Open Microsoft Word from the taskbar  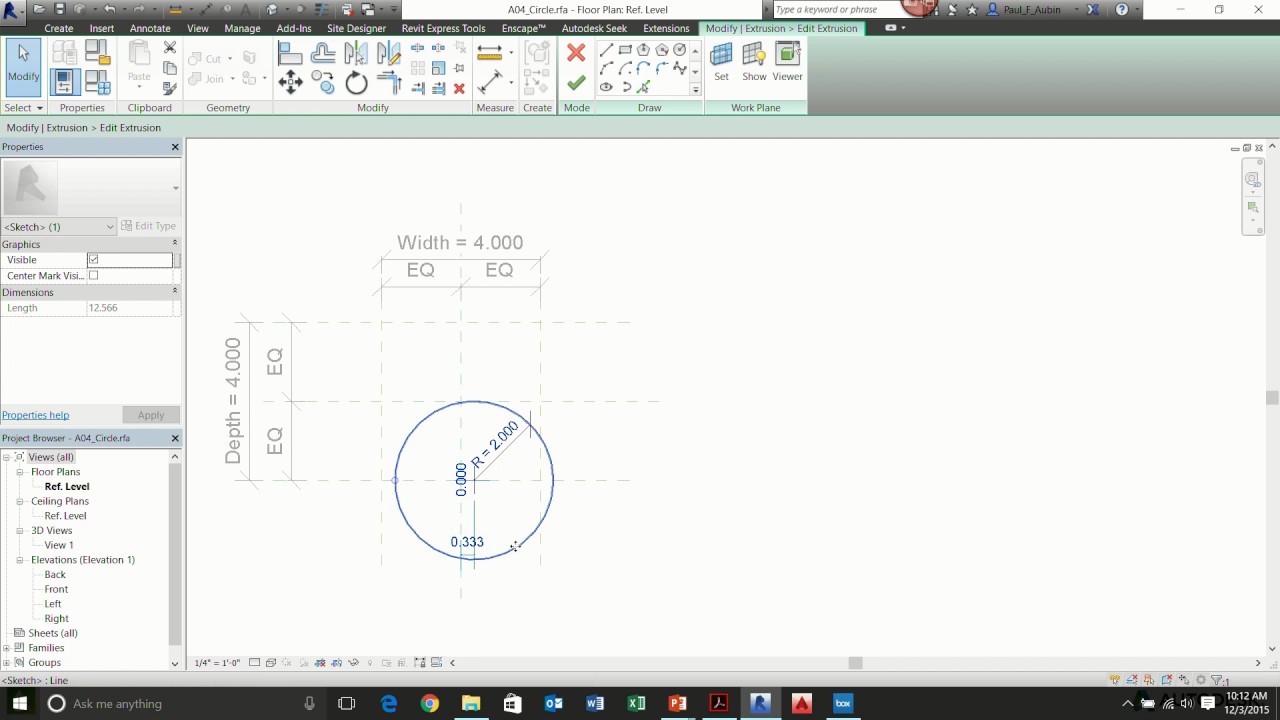point(595,703)
